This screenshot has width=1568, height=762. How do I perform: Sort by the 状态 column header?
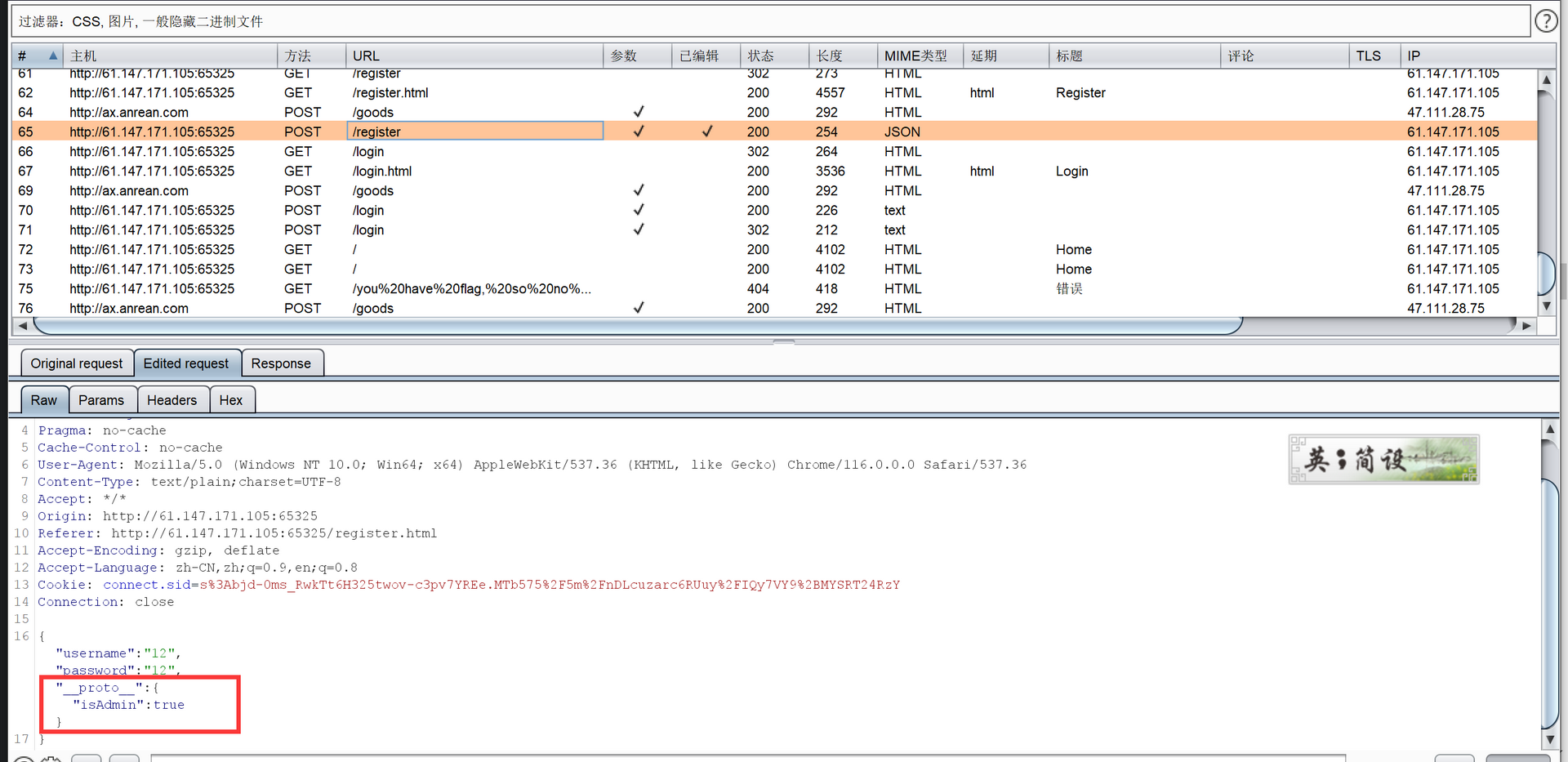point(760,56)
